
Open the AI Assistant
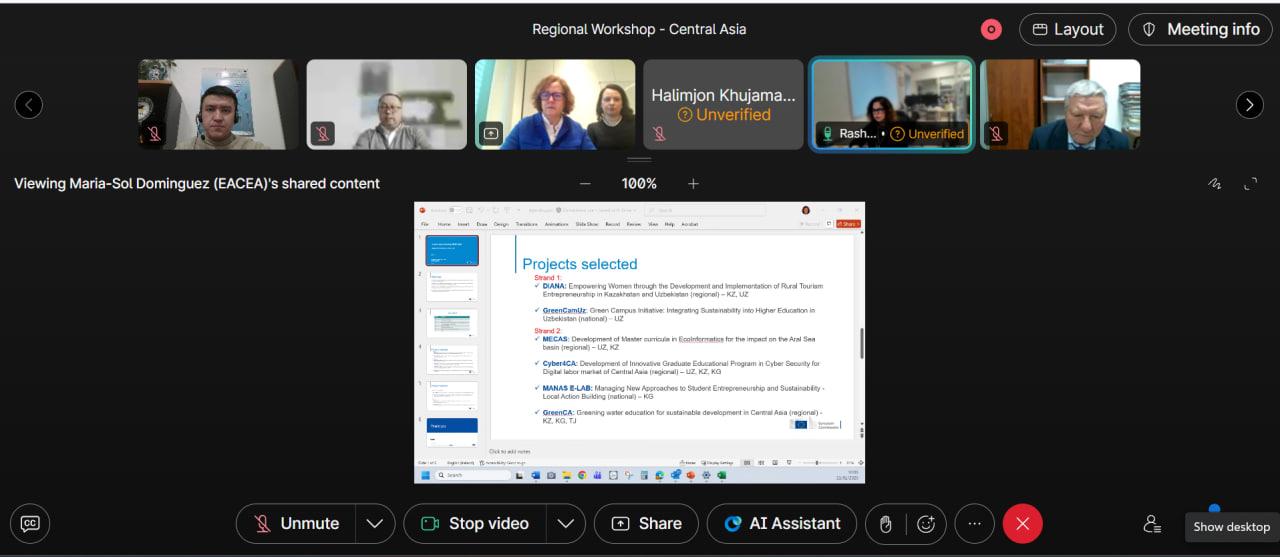(783, 523)
